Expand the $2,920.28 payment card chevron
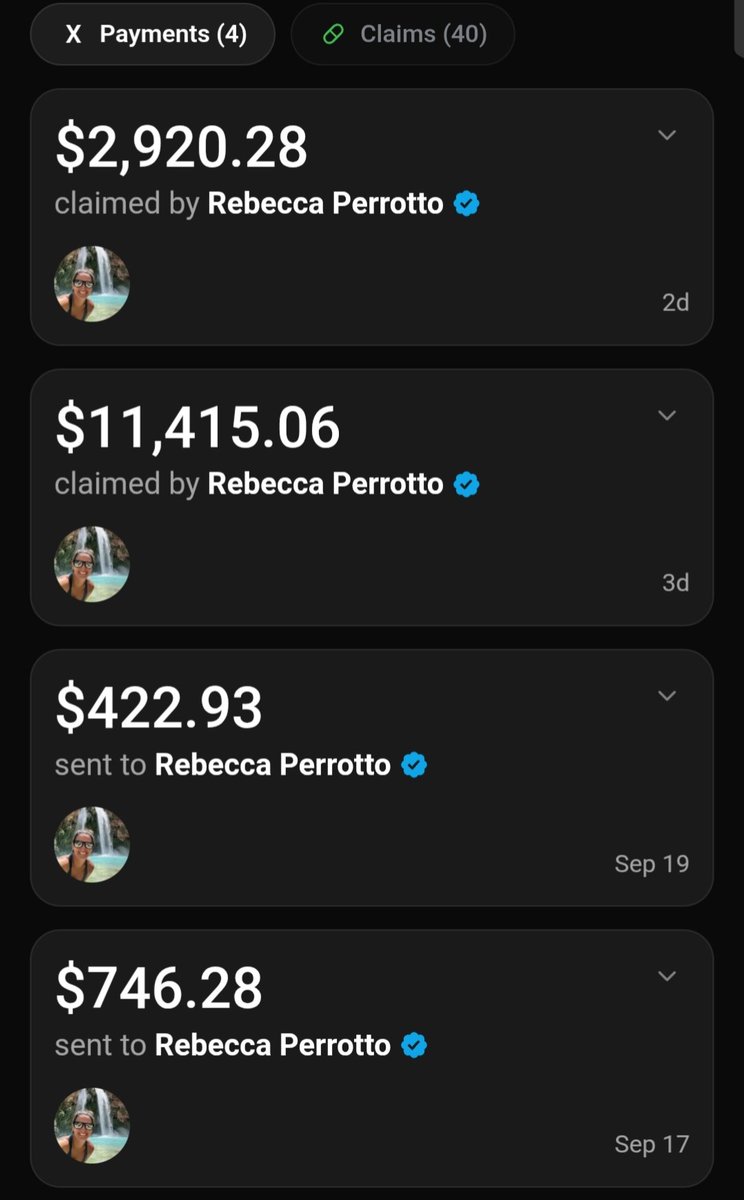This screenshot has height=1200, width=744. (667, 135)
